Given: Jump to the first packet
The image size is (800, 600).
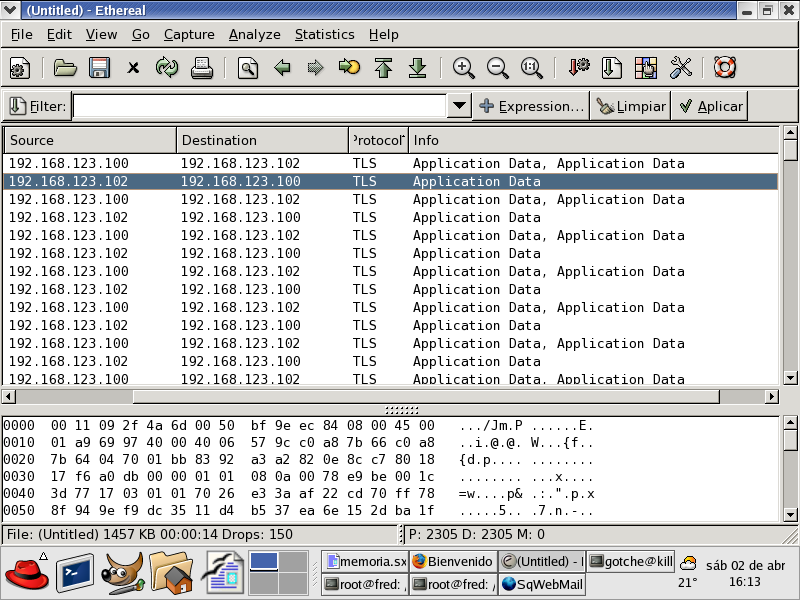Looking at the screenshot, I should point(383,68).
